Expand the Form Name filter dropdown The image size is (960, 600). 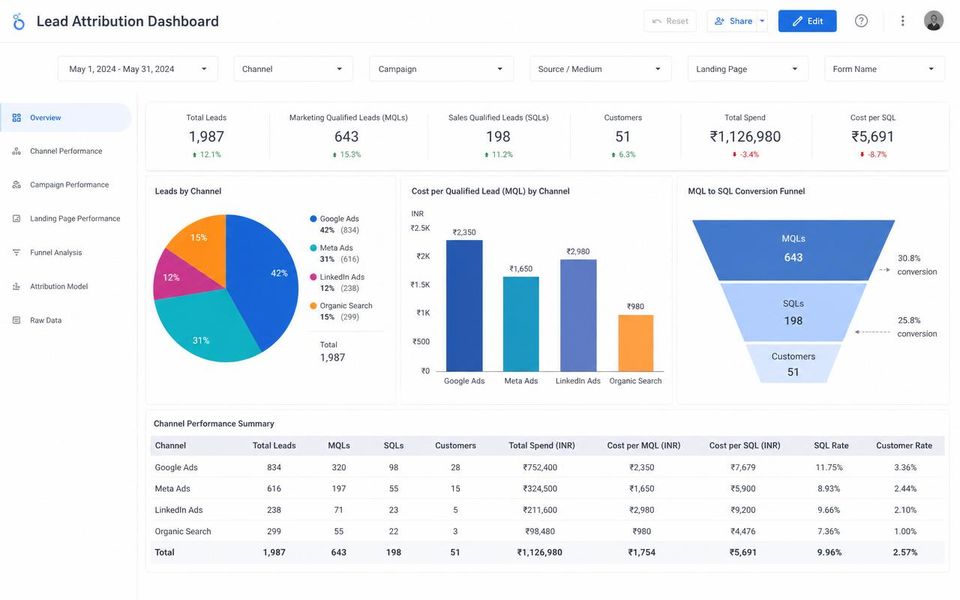(x=884, y=69)
